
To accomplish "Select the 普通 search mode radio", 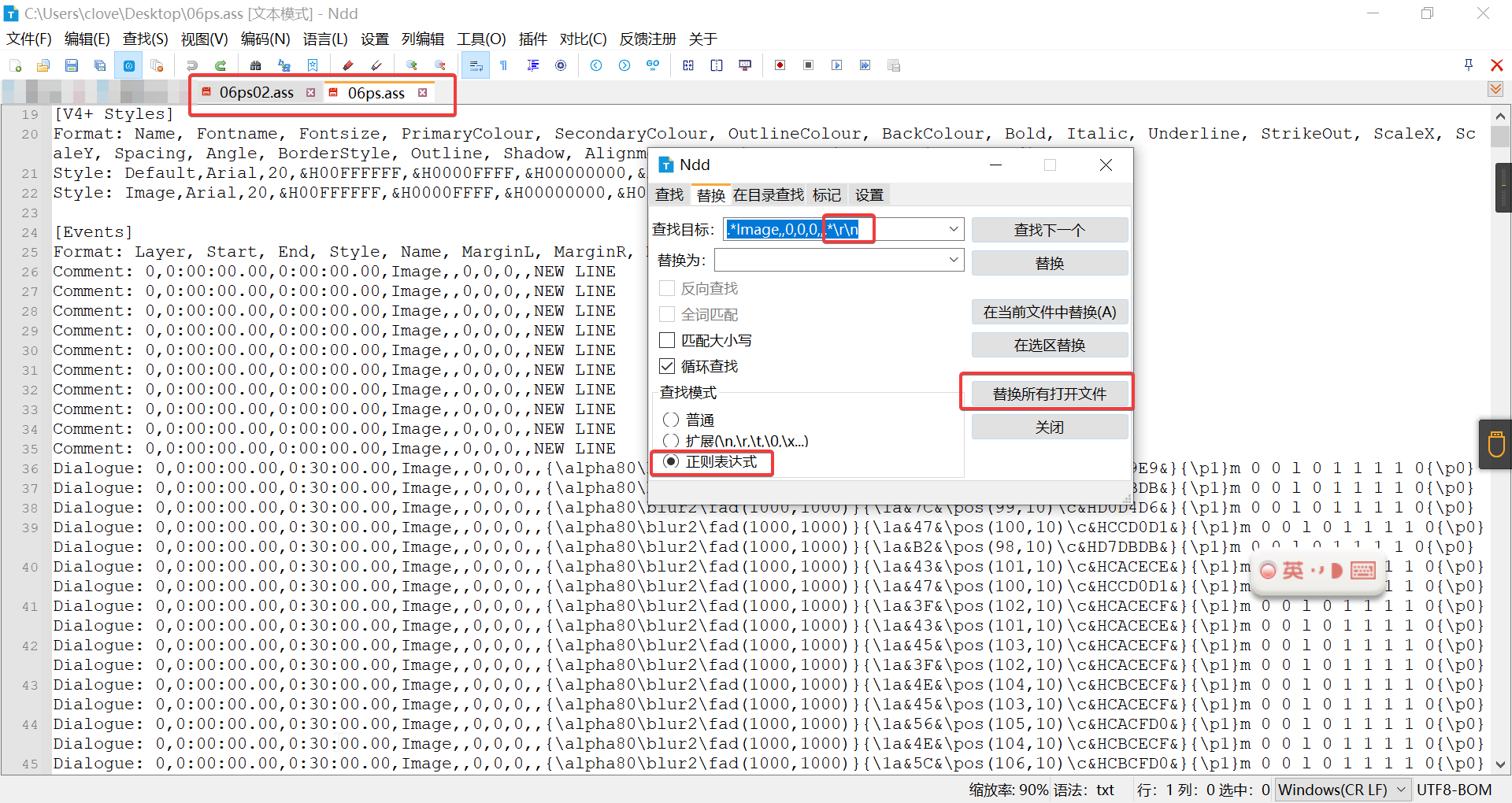I will pos(671,420).
